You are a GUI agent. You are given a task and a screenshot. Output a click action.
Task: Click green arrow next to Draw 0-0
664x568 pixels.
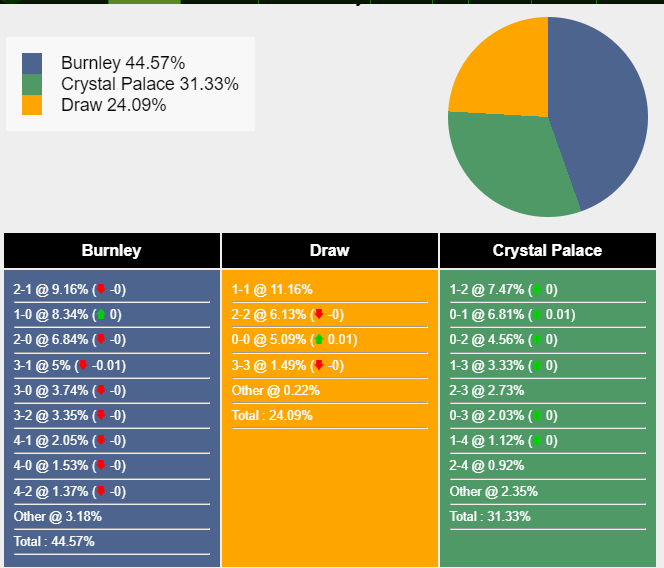pos(319,340)
